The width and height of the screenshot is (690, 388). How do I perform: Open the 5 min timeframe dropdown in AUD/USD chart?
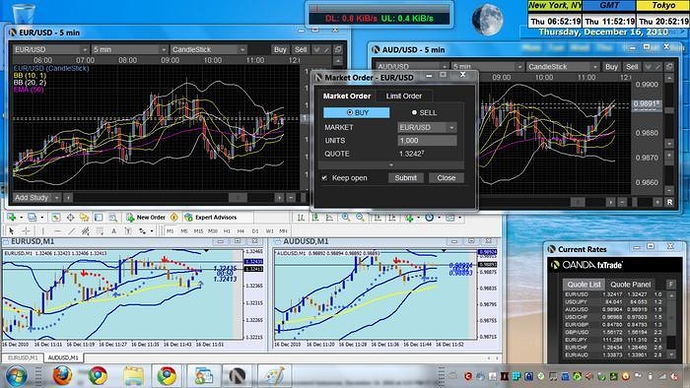(488, 66)
